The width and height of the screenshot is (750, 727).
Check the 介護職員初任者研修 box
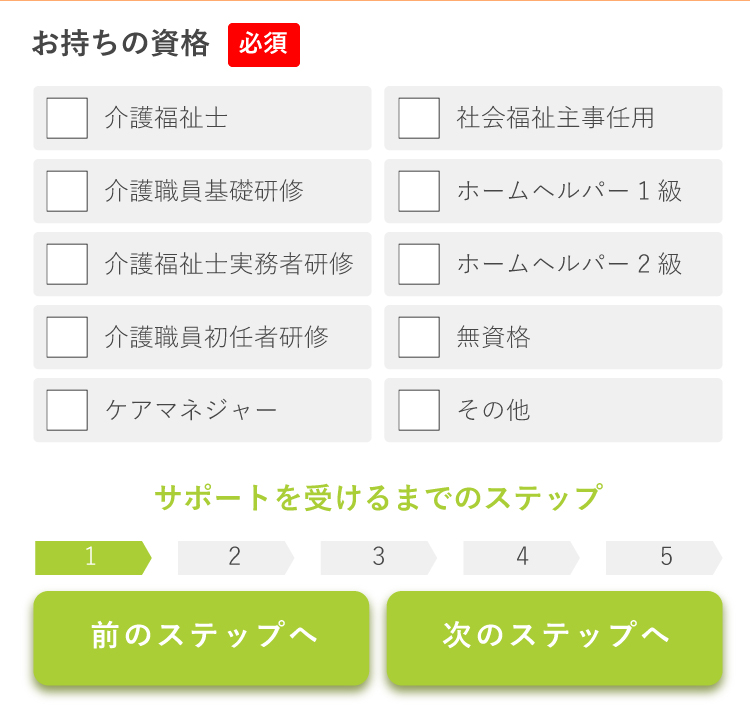(x=67, y=337)
